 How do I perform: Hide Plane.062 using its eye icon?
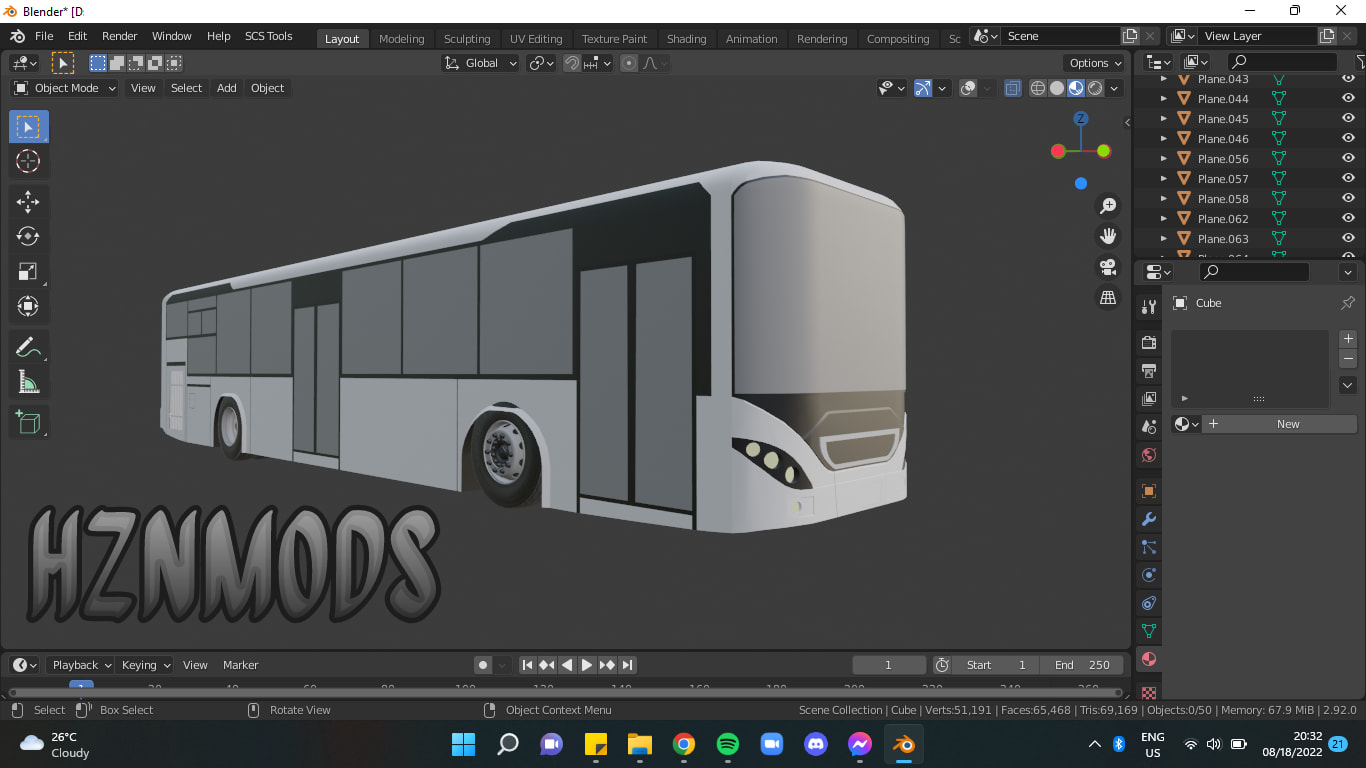[x=1348, y=219]
